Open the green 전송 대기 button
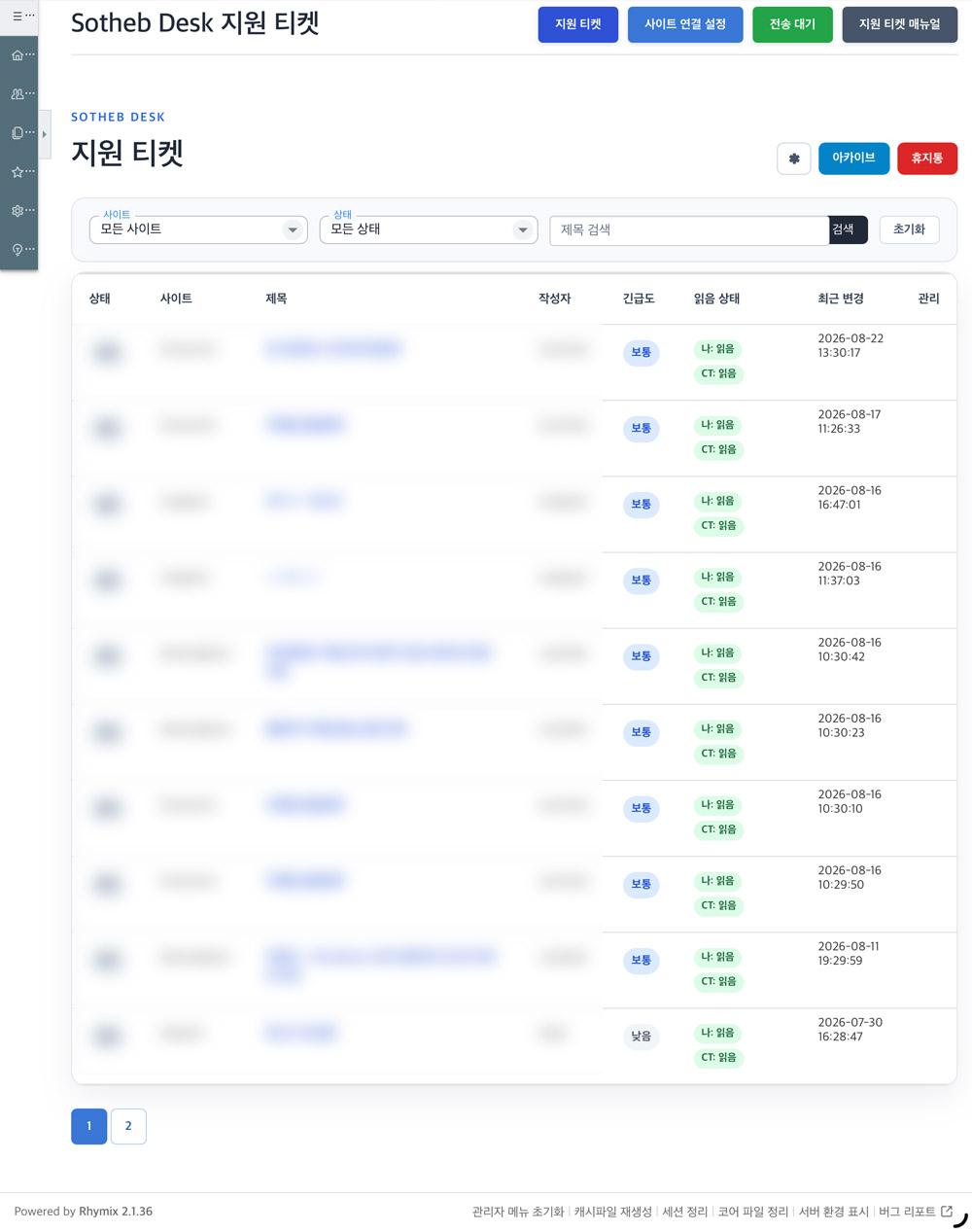This screenshot has height=1232, width=972. [792, 24]
